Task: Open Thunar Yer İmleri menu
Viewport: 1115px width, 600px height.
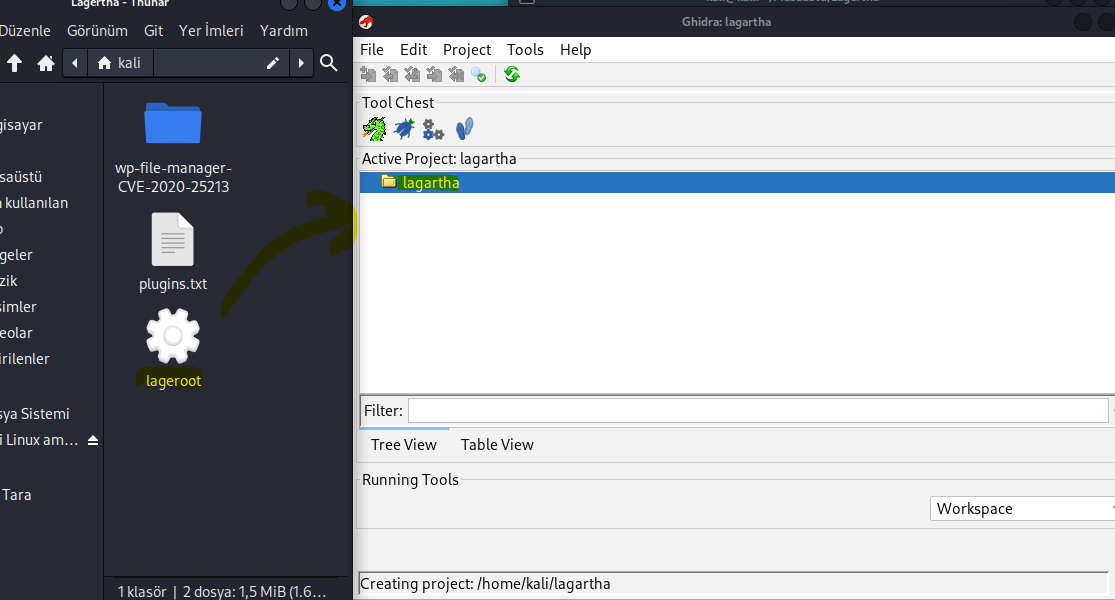Action: [210, 31]
